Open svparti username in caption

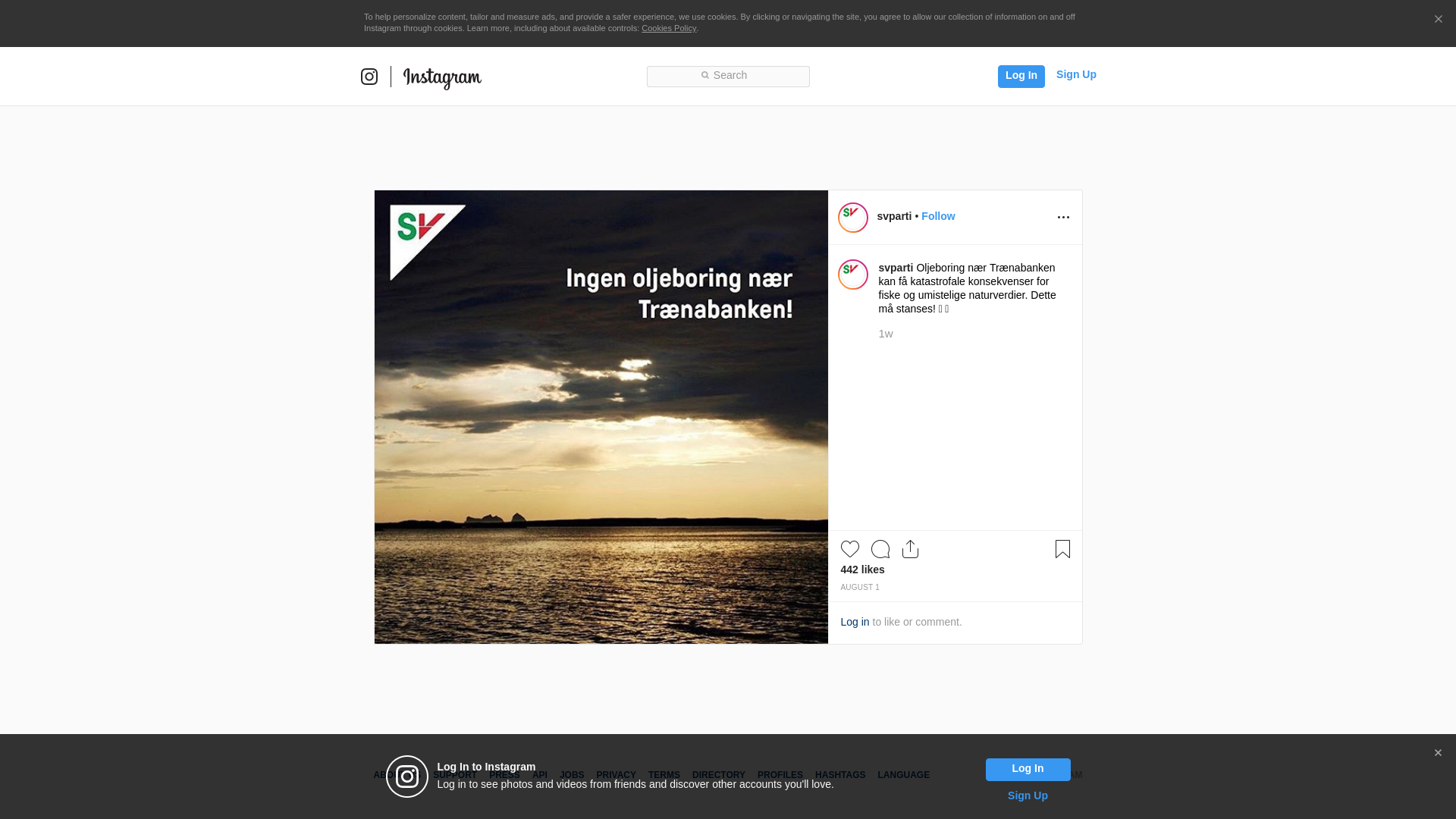[896, 268]
